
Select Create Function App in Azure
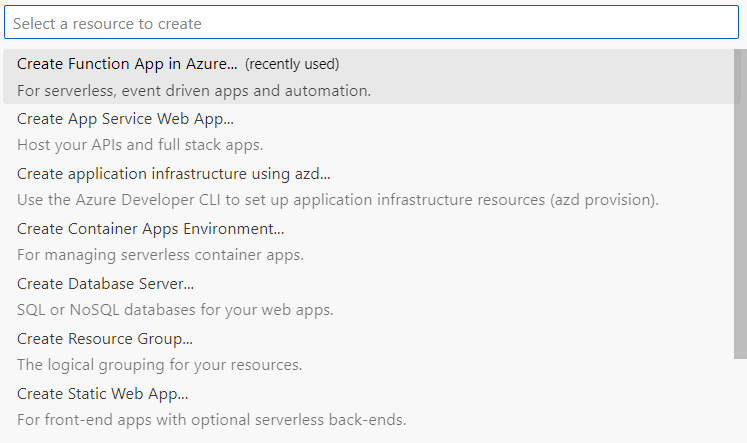[x=127, y=64]
